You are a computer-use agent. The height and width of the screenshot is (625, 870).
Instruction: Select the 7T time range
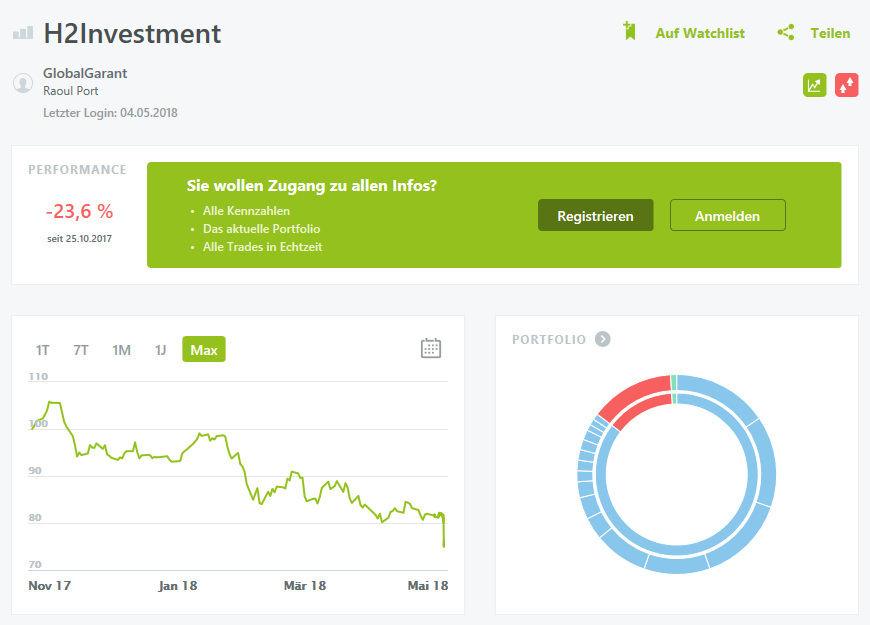[x=81, y=350]
